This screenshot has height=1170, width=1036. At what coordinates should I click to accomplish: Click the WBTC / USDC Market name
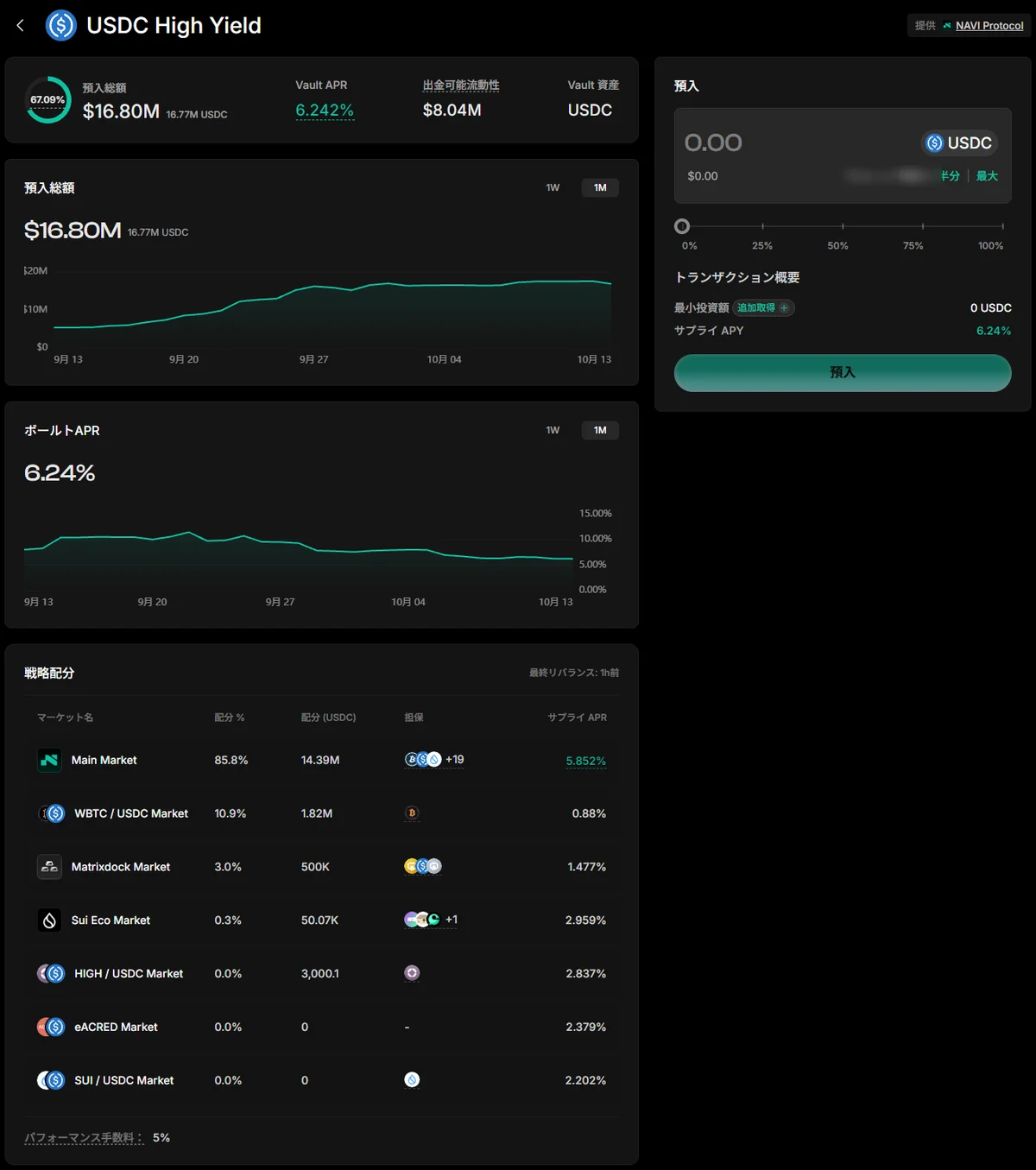131,813
